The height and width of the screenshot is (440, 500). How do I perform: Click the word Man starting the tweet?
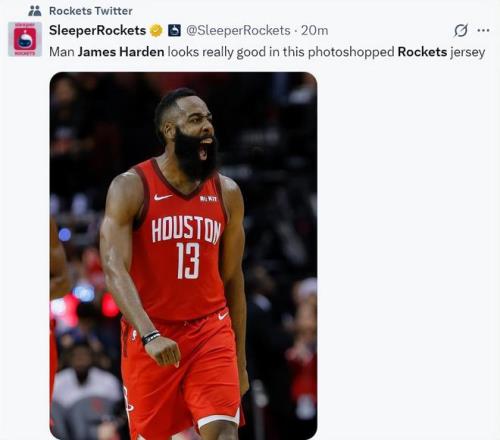tap(62, 52)
